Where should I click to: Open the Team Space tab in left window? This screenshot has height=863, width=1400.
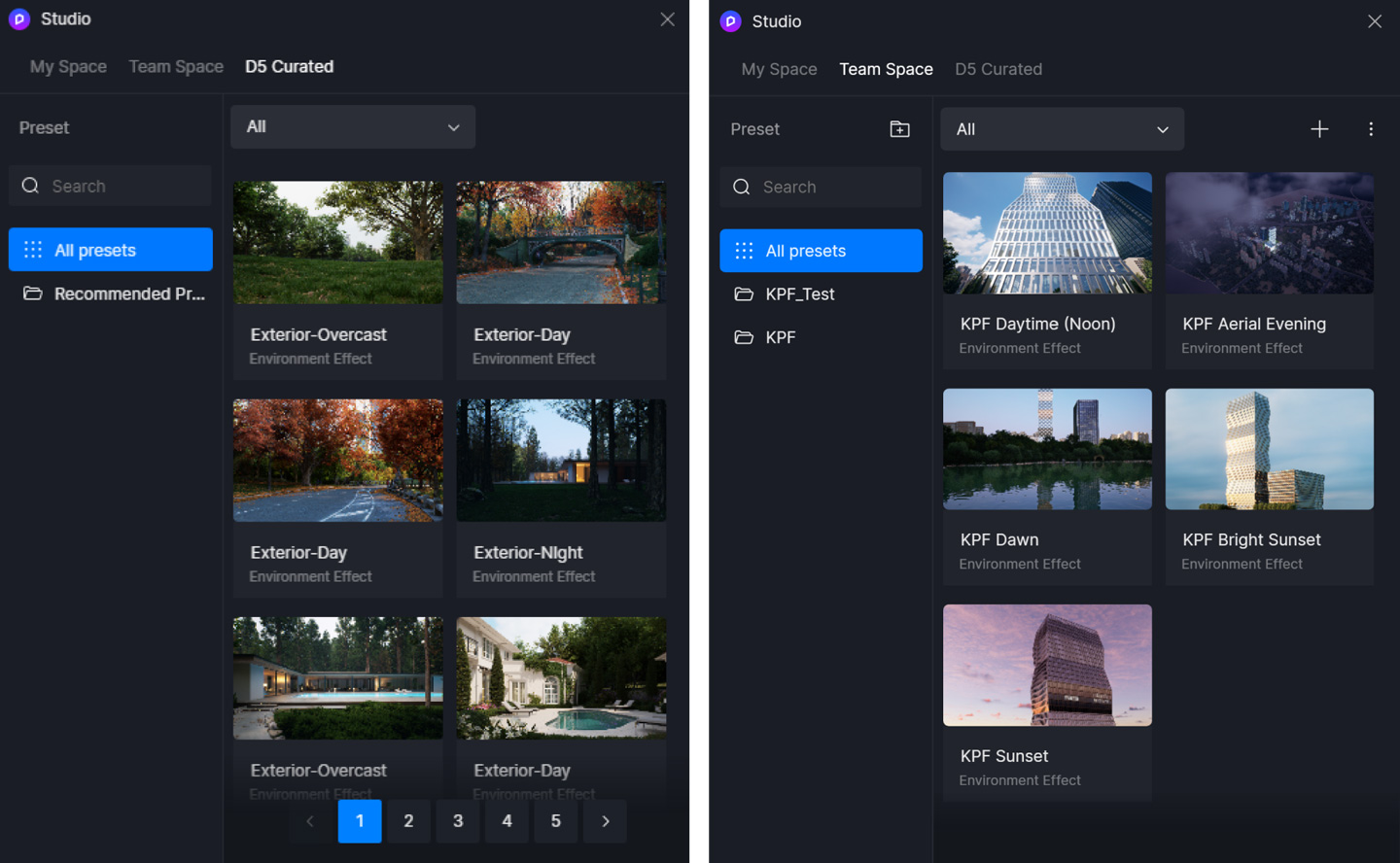[176, 67]
